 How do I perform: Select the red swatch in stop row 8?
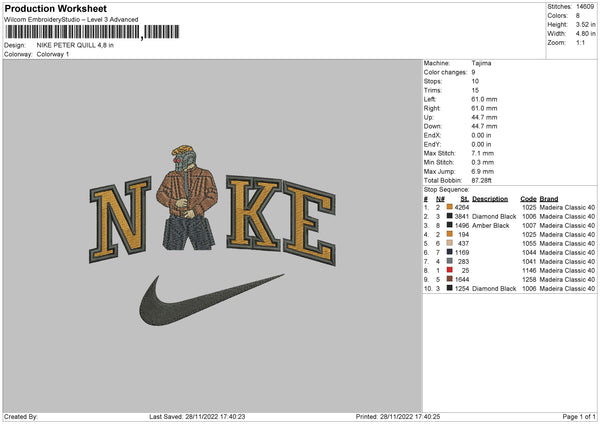[450, 270]
